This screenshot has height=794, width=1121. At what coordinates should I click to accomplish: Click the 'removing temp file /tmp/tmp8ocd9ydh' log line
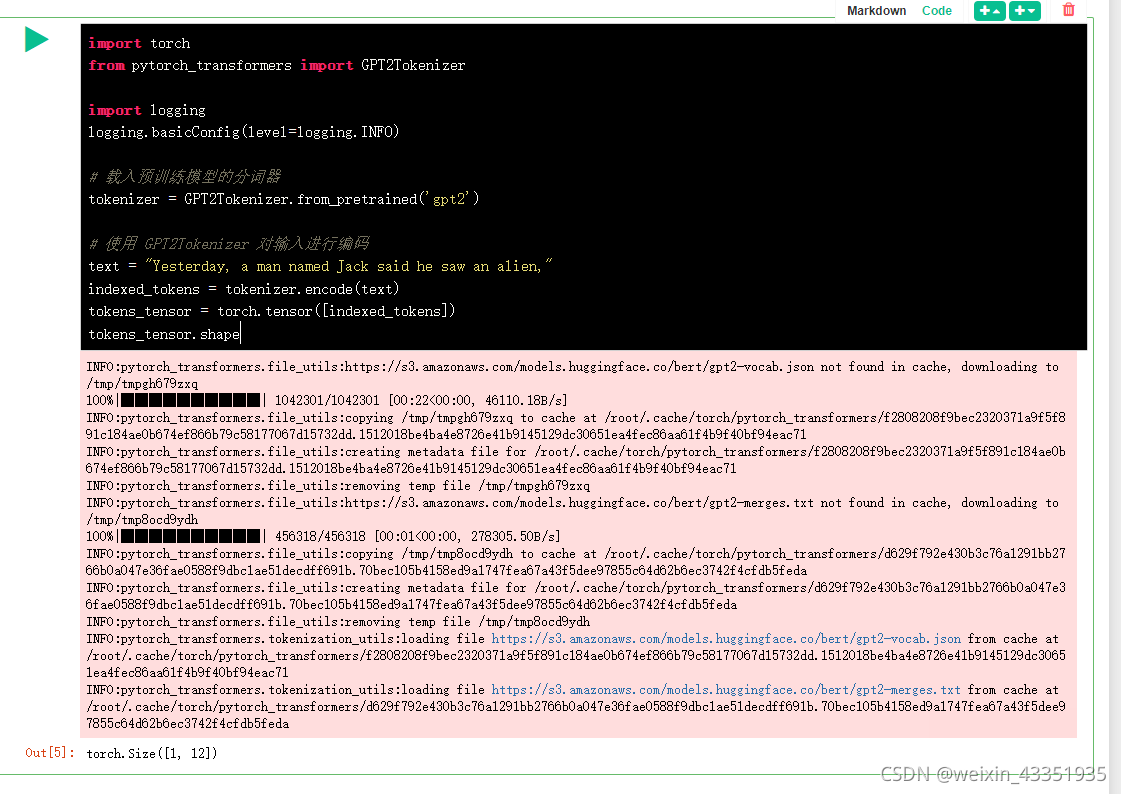point(338,622)
